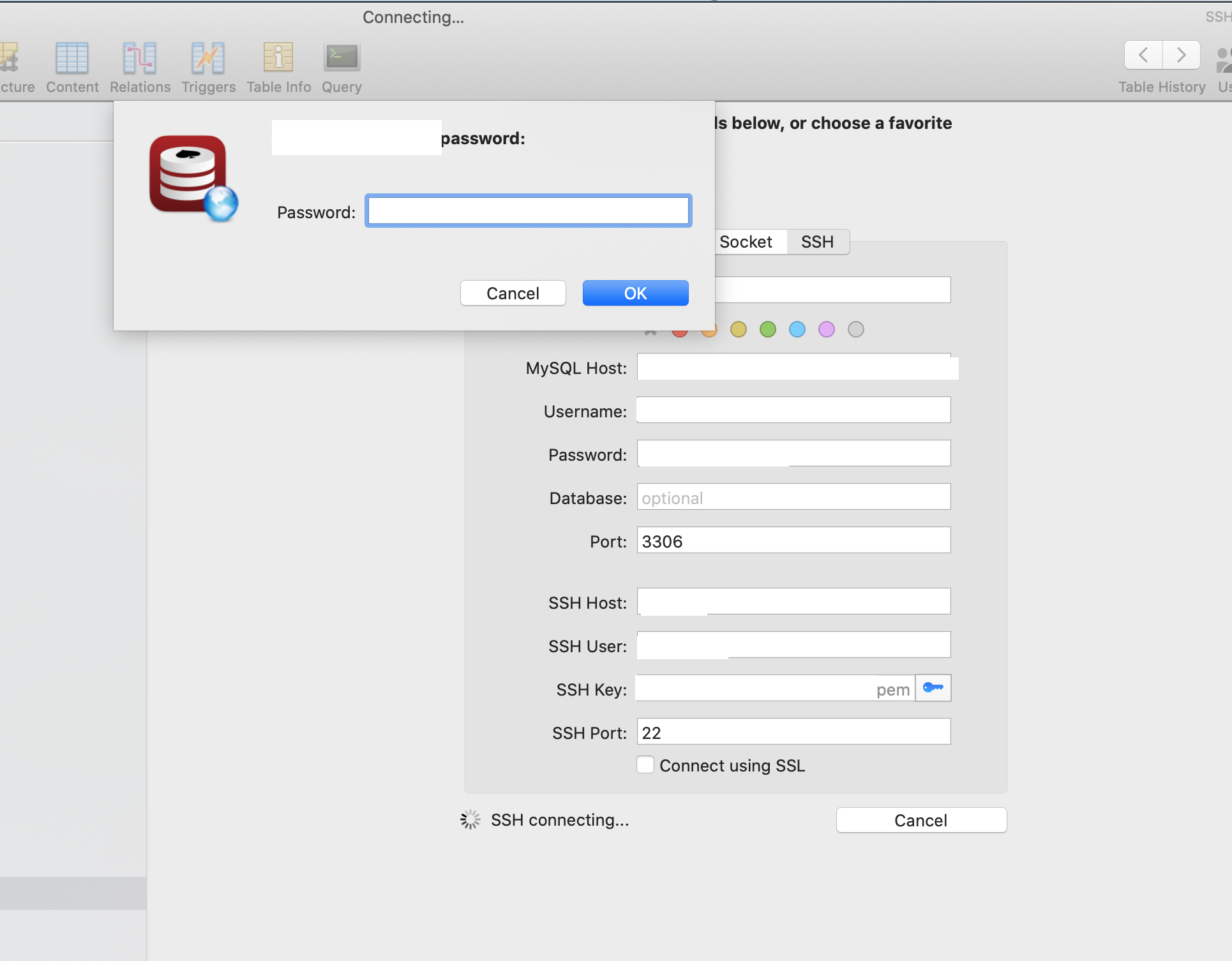Focus the dialog Password input field
Screen dimensions: 1232x961
tap(529, 211)
